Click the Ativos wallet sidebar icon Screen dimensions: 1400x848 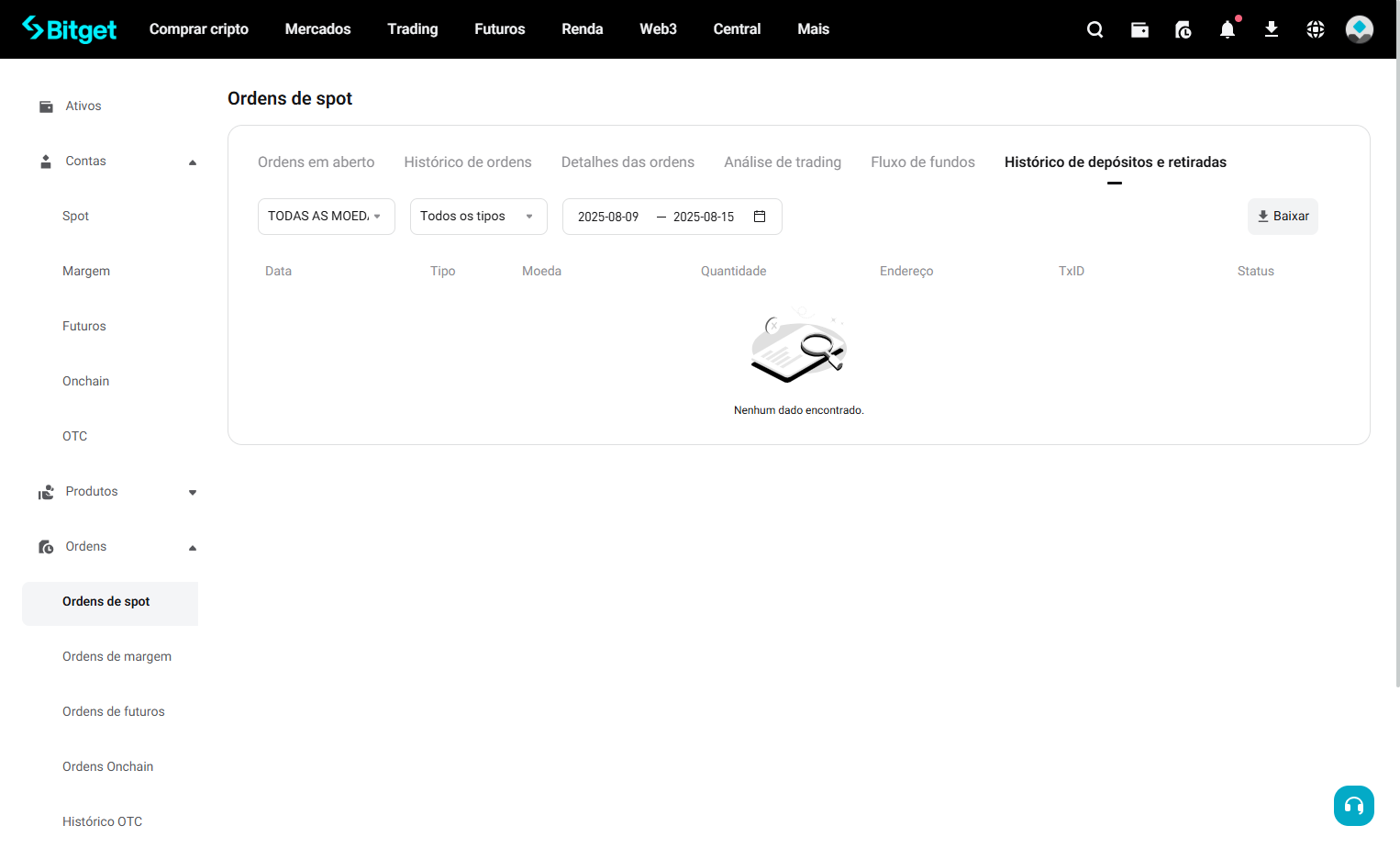pyautogui.click(x=46, y=106)
